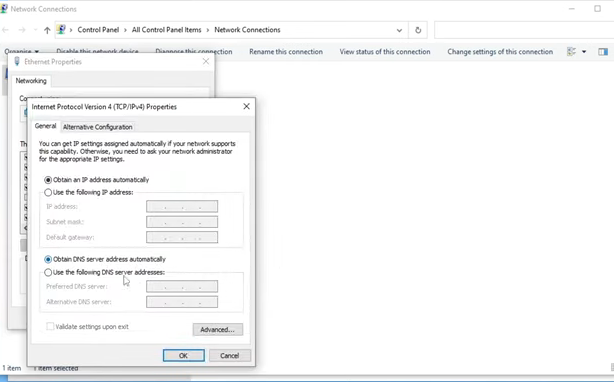This screenshot has height=382, width=614.
Task: Navigate forward with the forward arrow
Action: tap(22, 30)
